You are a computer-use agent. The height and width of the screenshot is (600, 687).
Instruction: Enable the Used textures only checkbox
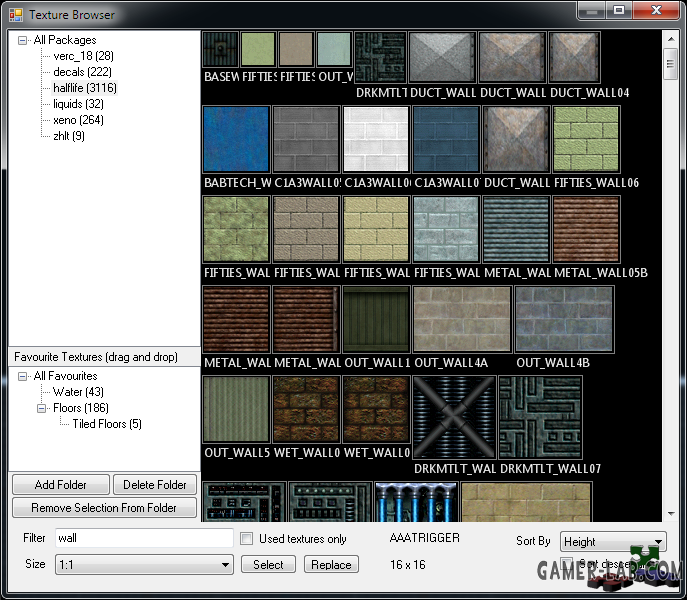[x=247, y=539]
